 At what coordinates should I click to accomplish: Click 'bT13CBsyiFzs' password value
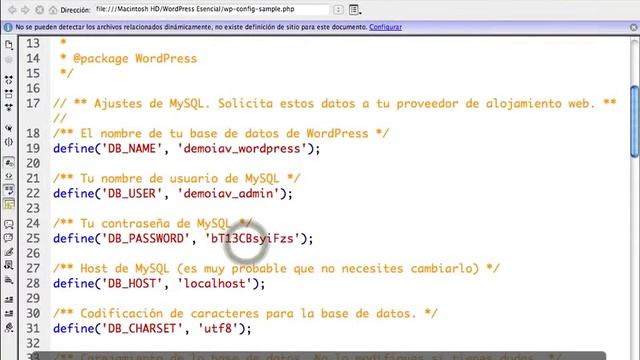(252, 238)
